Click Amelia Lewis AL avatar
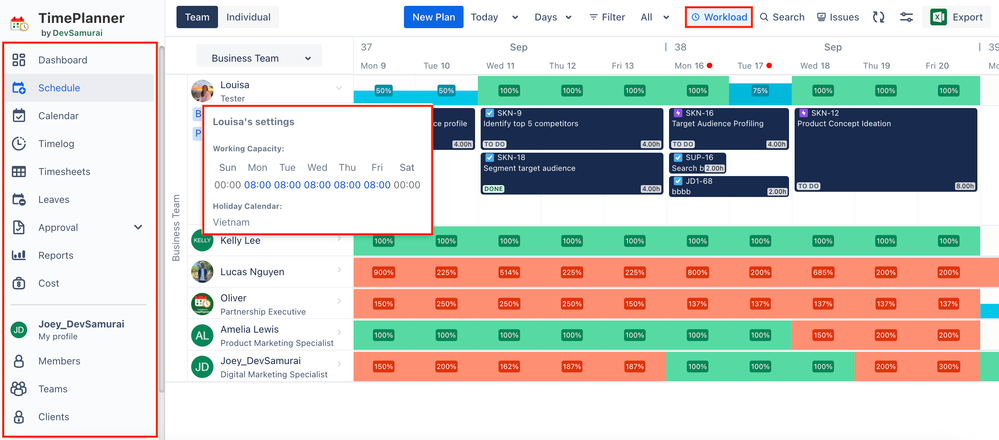The image size is (999, 440). (x=202, y=335)
